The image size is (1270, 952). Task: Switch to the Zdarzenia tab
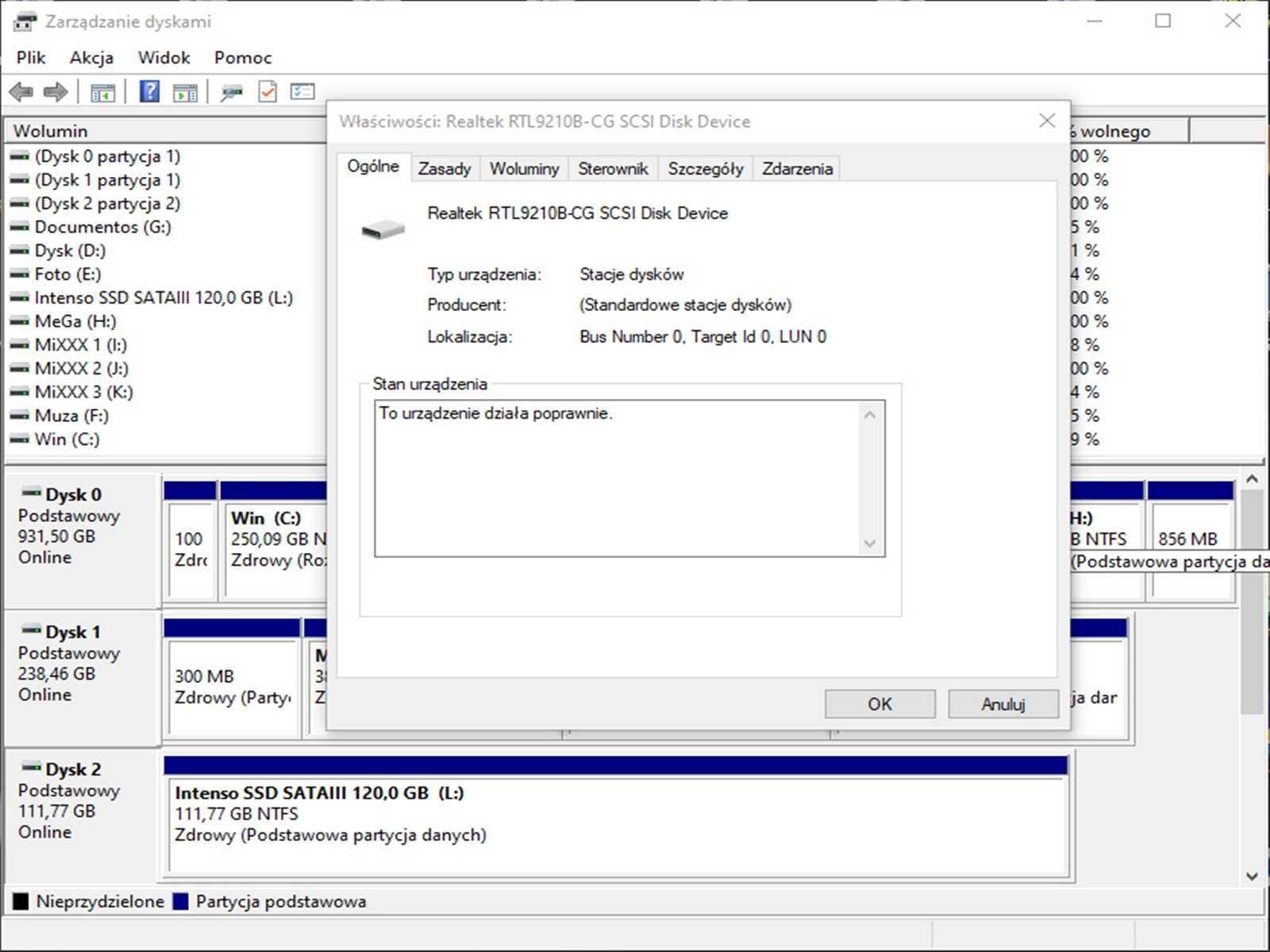click(797, 168)
